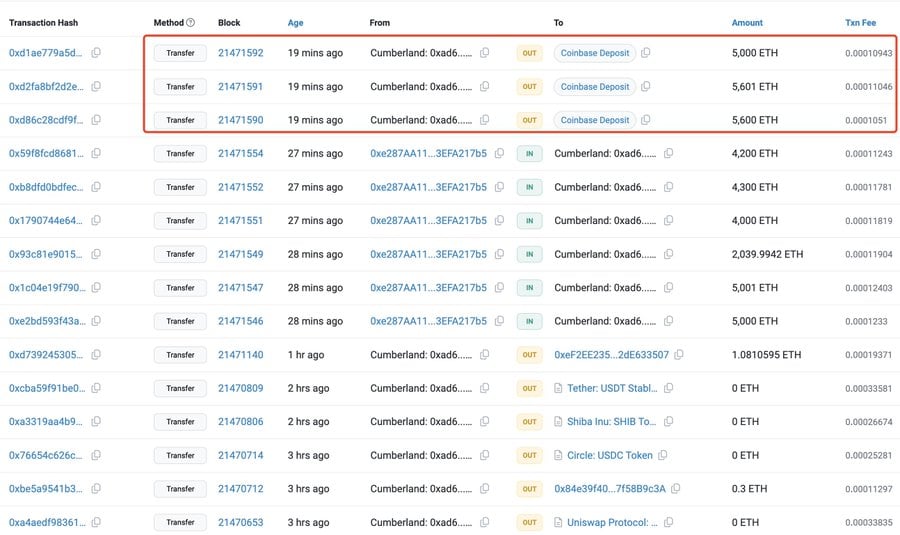Copy transaction hash 0x1790744e64

pos(96,220)
